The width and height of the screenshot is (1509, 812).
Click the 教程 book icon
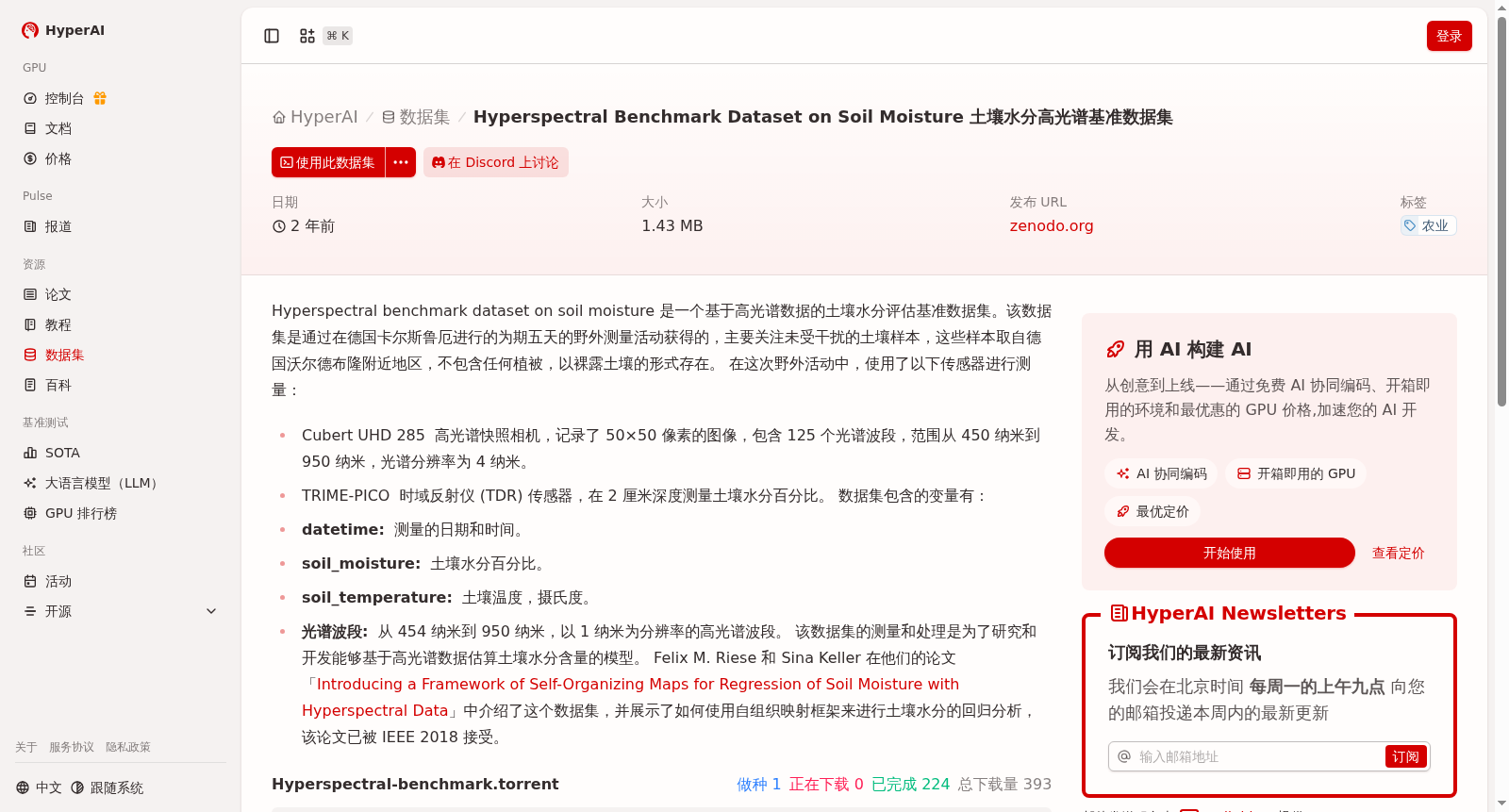(x=30, y=324)
